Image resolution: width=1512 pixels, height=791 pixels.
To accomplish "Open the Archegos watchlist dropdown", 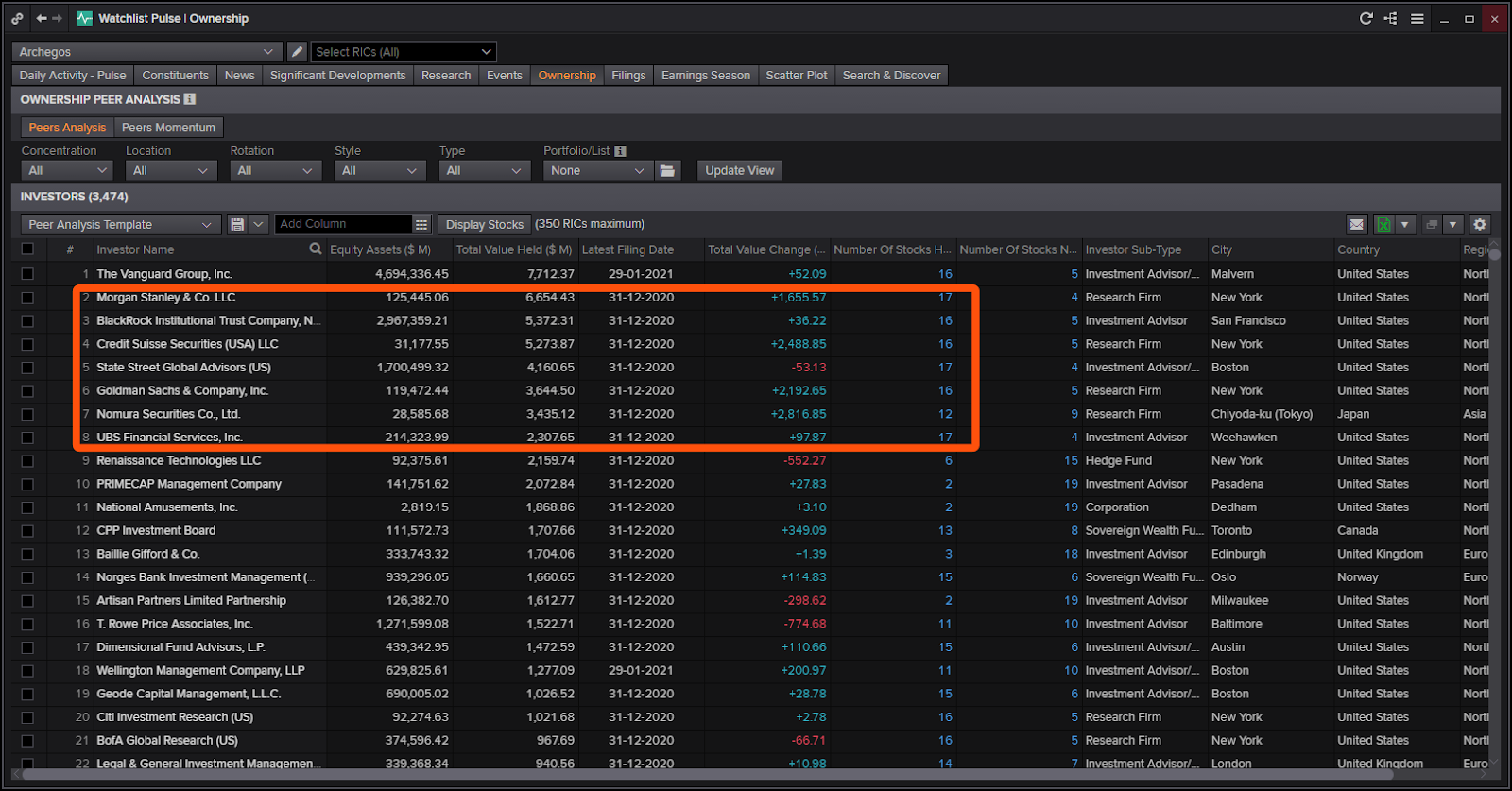I will pyautogui.click(x=146, y=52).
